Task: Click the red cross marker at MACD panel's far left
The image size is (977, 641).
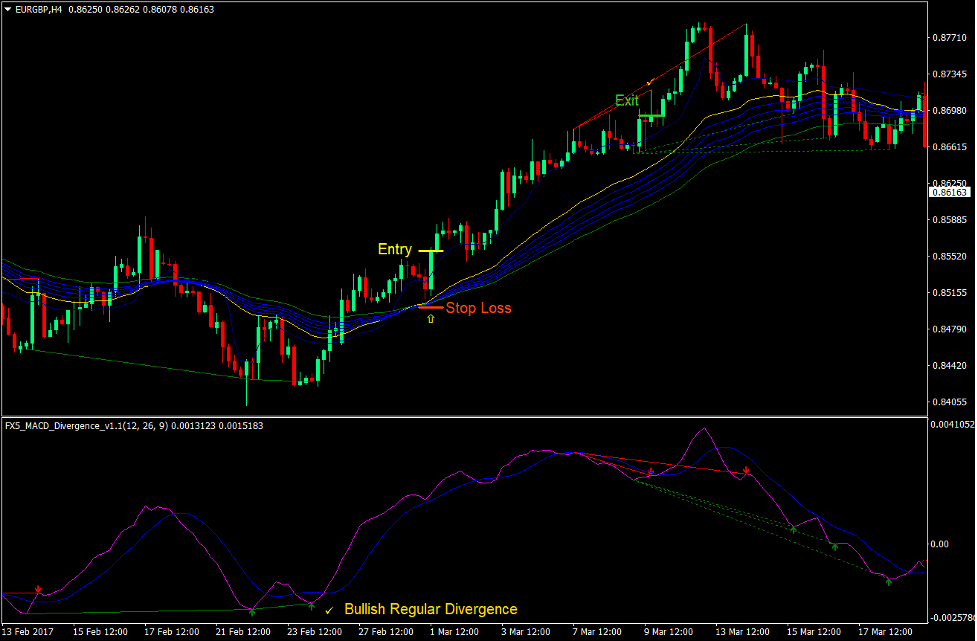Action: 38,589
